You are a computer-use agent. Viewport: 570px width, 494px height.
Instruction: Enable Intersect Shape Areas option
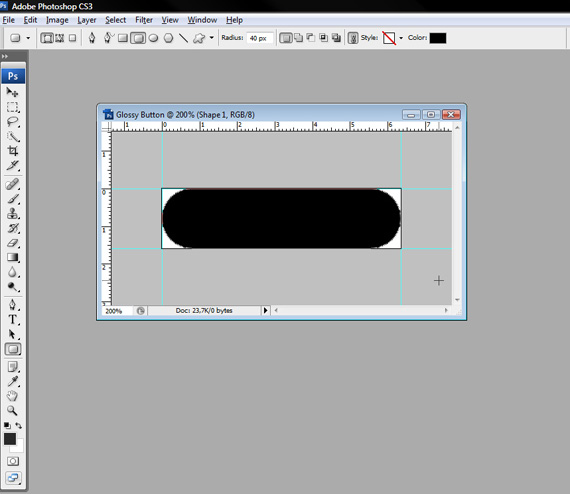[324, 38]
